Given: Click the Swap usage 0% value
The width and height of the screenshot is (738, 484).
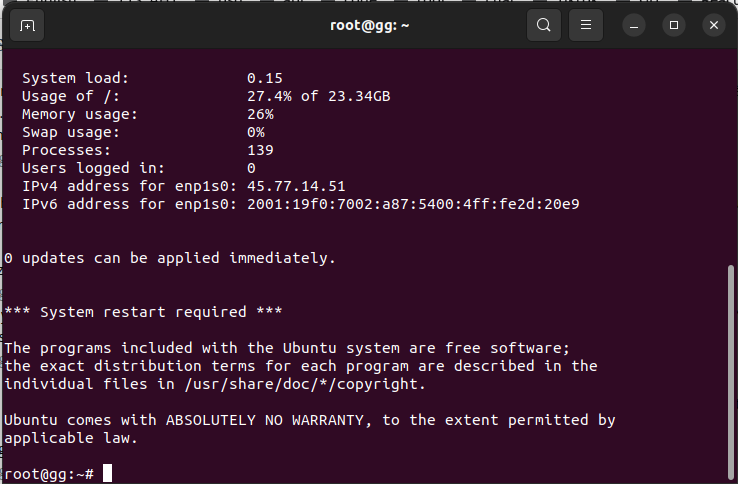Looking at the screenshot, I should pos(256,132).
